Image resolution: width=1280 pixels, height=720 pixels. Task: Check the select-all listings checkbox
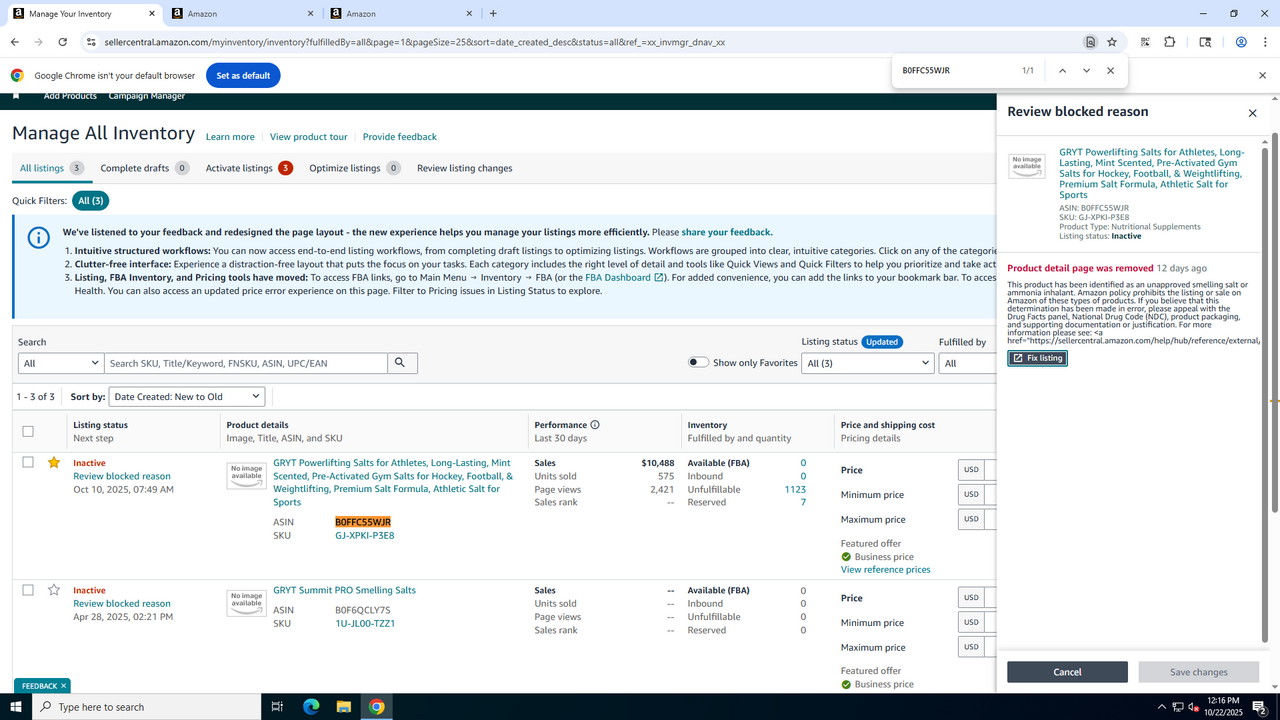pos(28,431)
